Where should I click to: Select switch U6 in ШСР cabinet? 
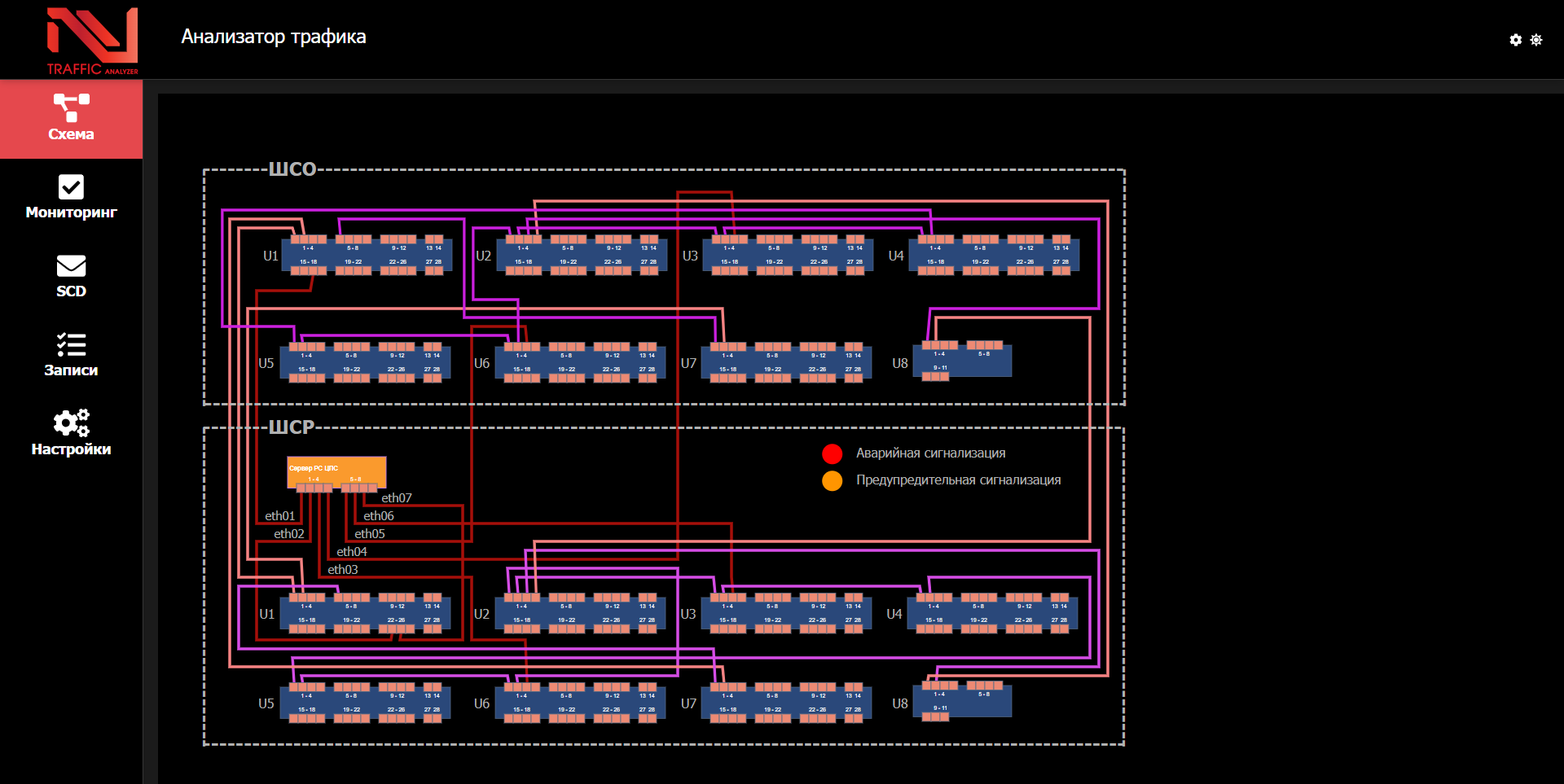[579, 703]
